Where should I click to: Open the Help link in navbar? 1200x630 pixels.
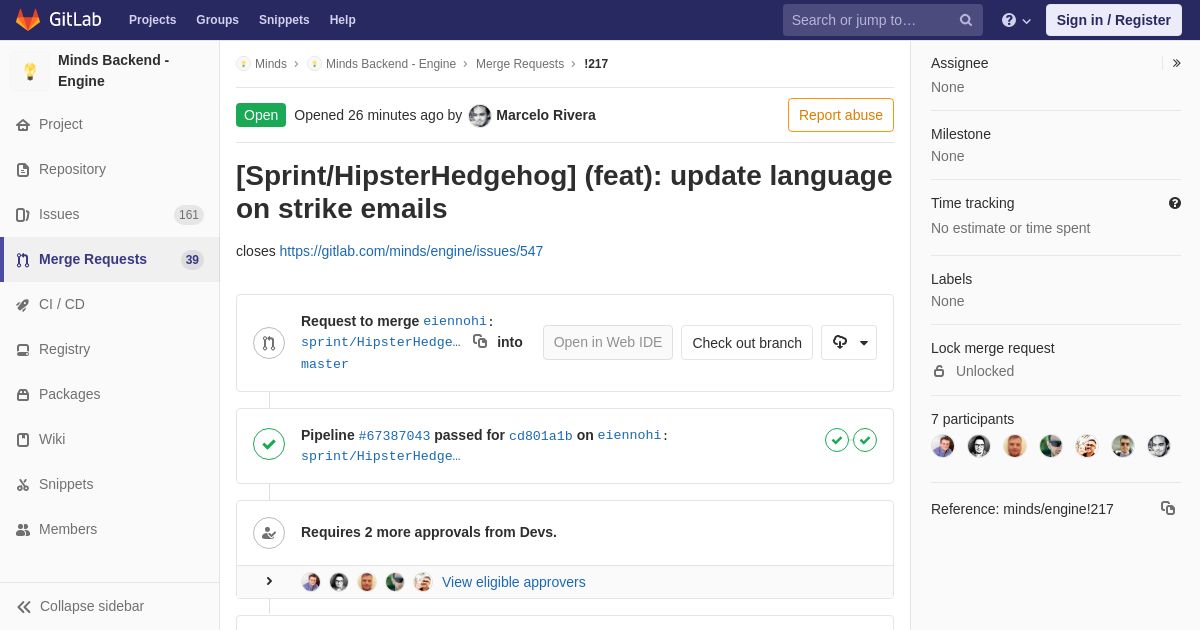click(343, 20)
